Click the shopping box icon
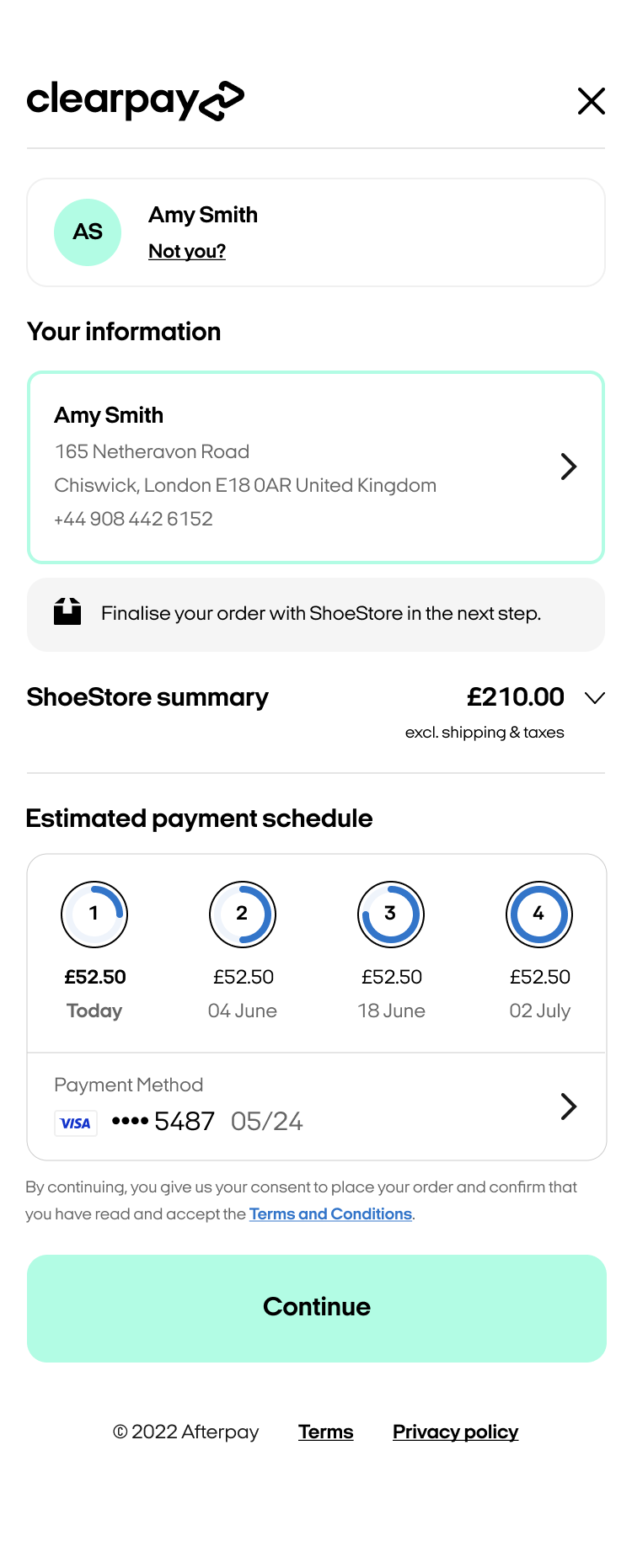 [x=67, y=612]
